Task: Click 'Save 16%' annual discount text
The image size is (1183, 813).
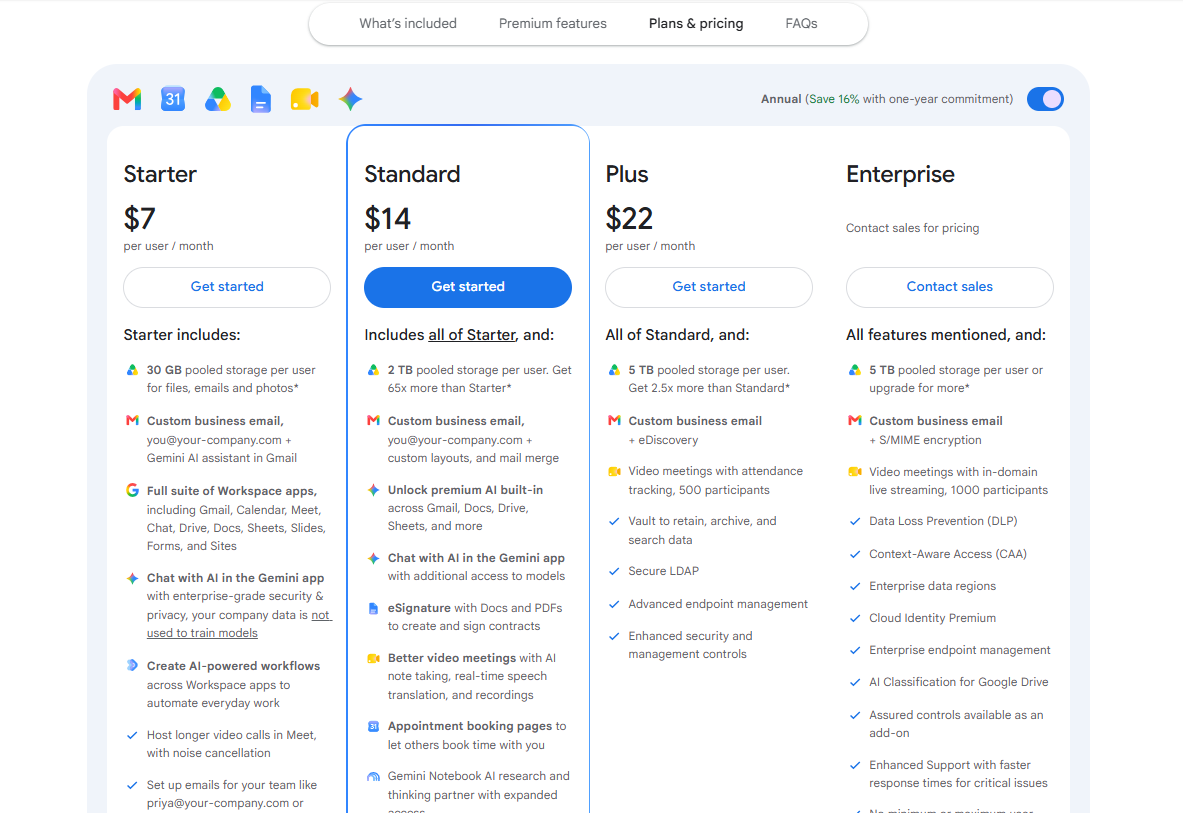Action: tap(834, 99)
